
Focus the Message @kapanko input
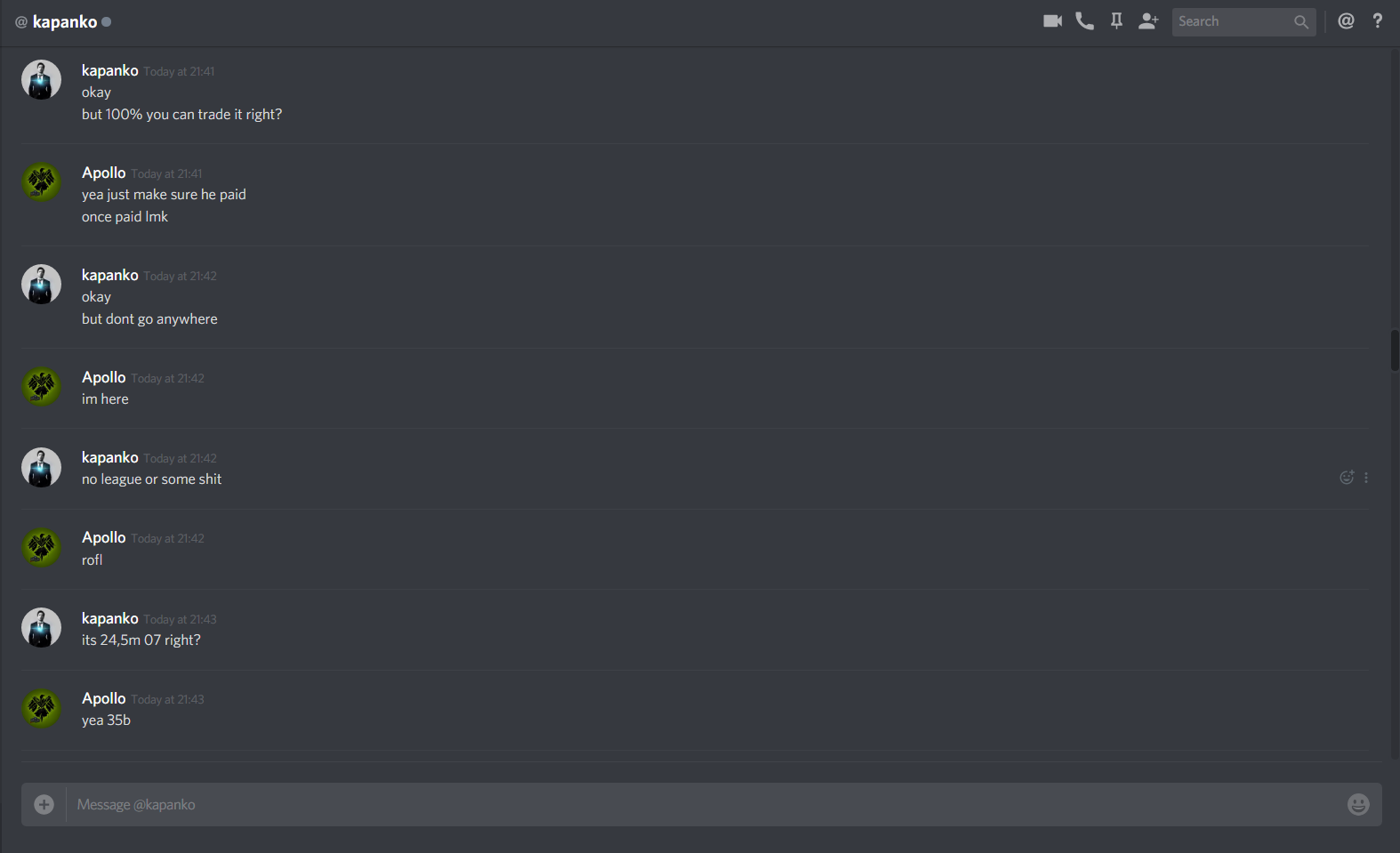point(706,804)
